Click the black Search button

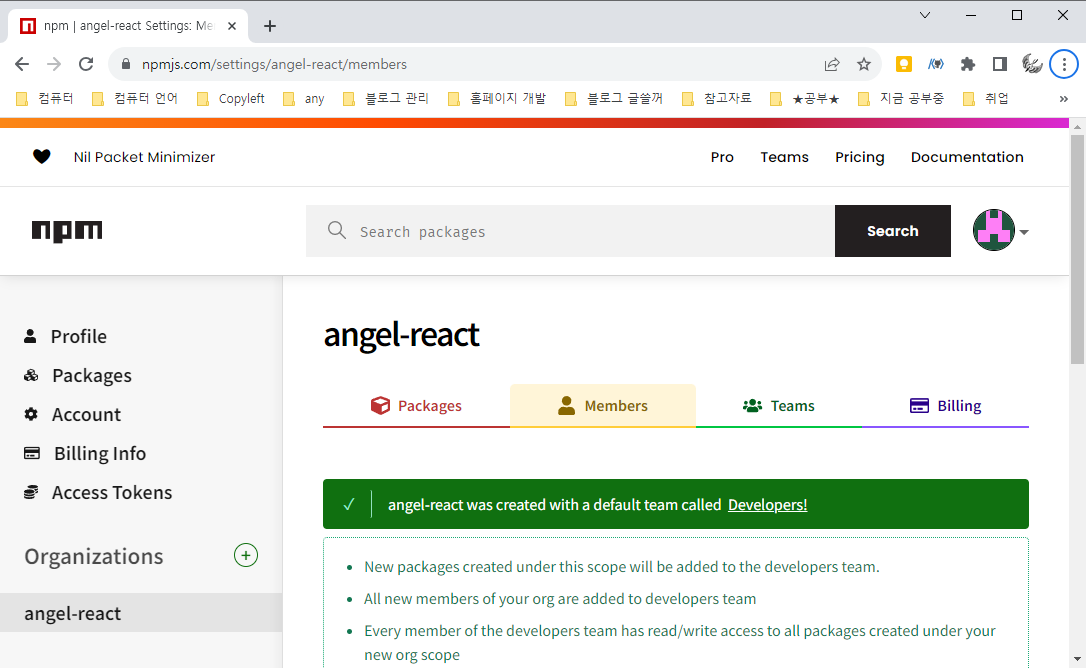click(893, 231)
